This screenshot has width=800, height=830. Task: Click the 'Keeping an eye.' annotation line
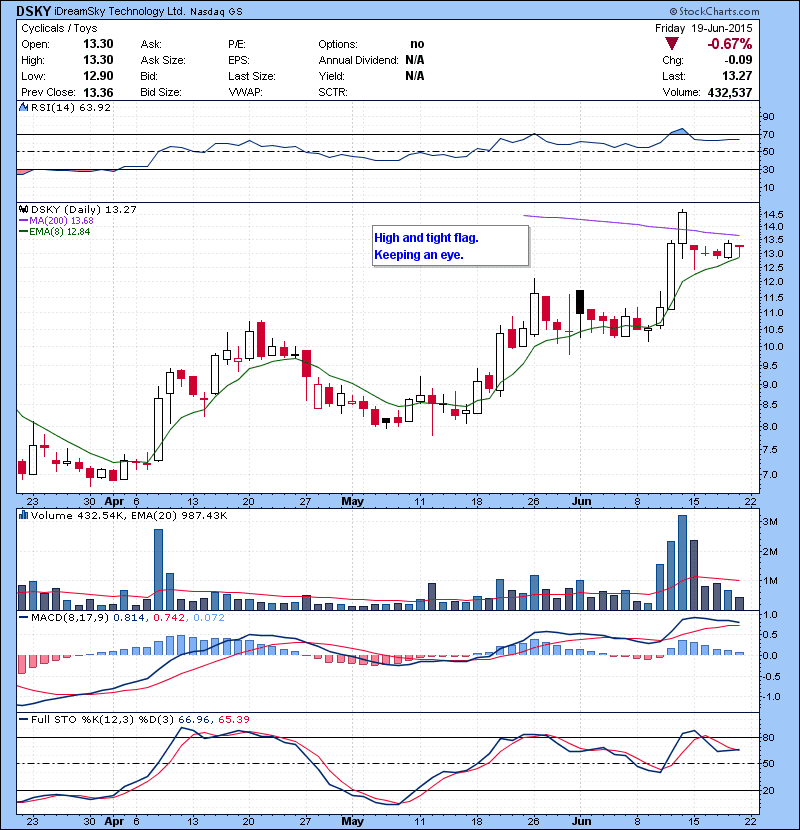pyautogui.click(x=419, y=255)
